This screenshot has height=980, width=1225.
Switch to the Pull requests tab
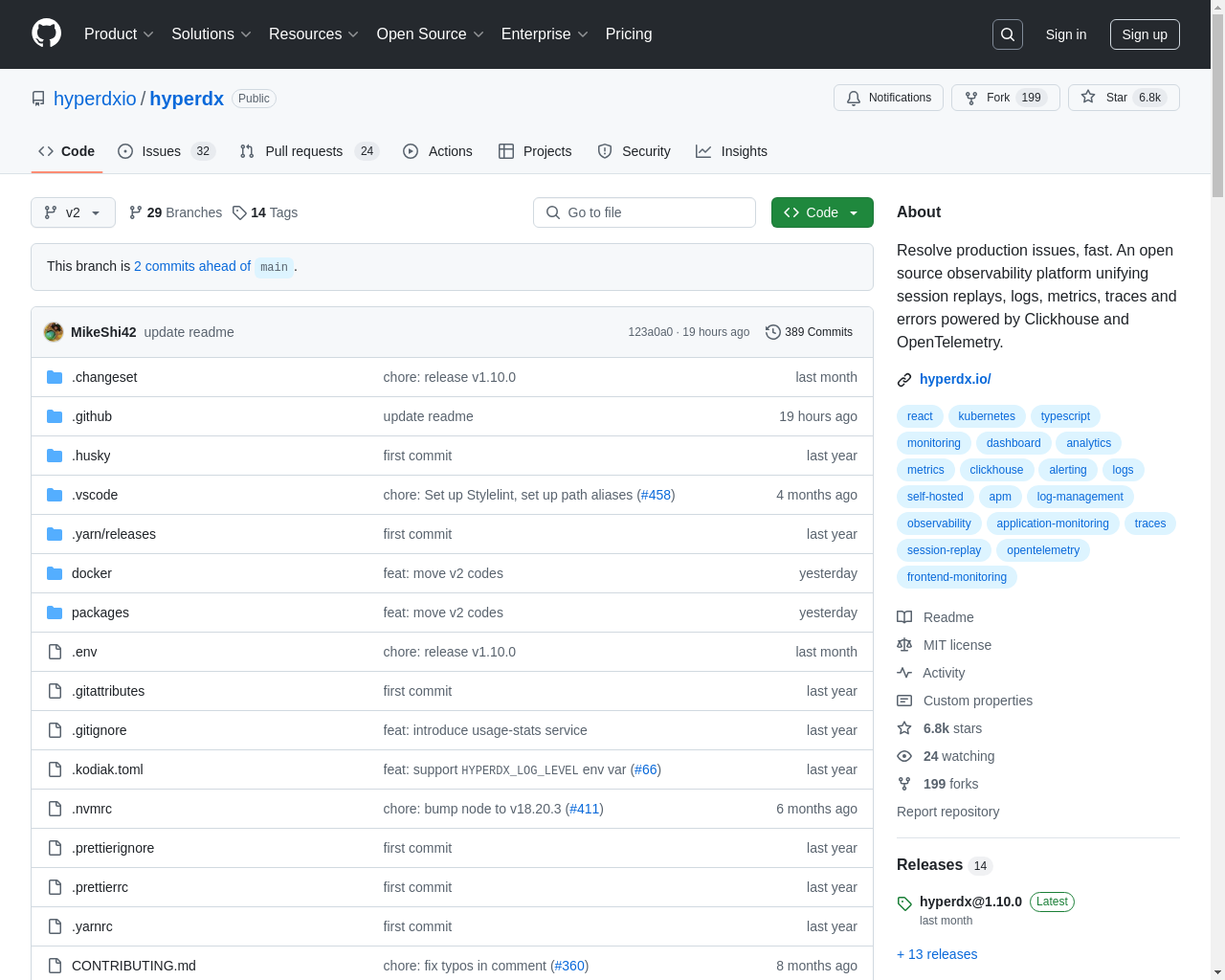309,151
